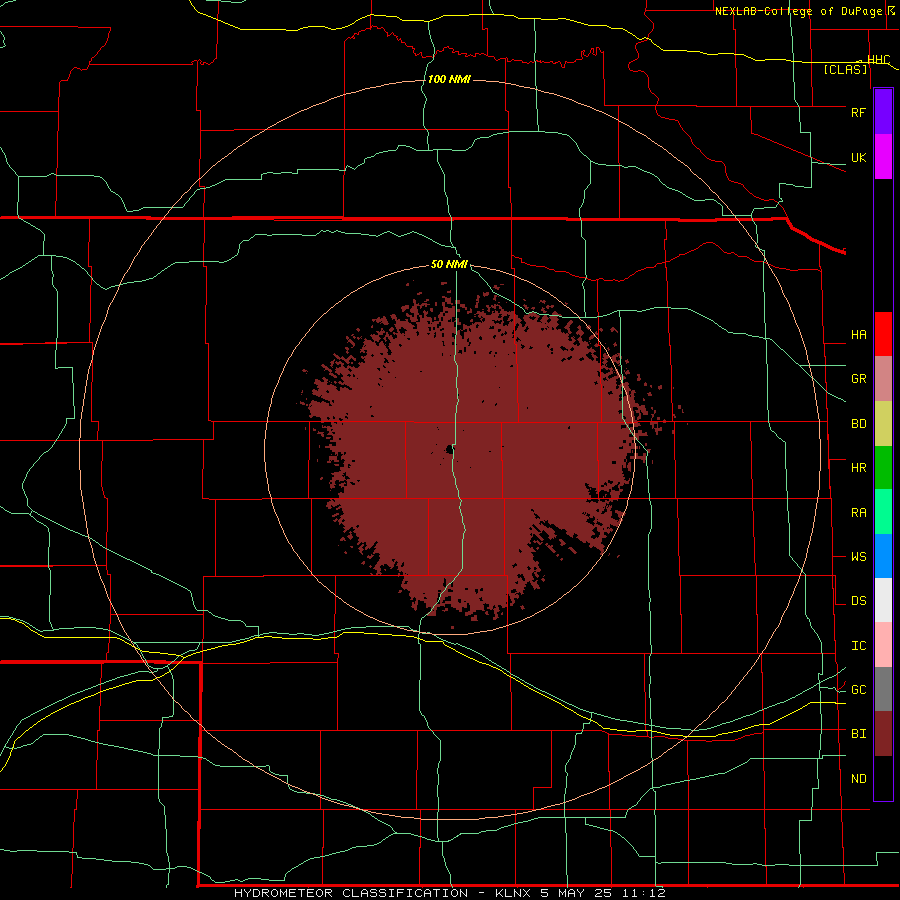
Task: Click the 'RA' legend label
Action: pyautogui.click(x=858, y=512)
